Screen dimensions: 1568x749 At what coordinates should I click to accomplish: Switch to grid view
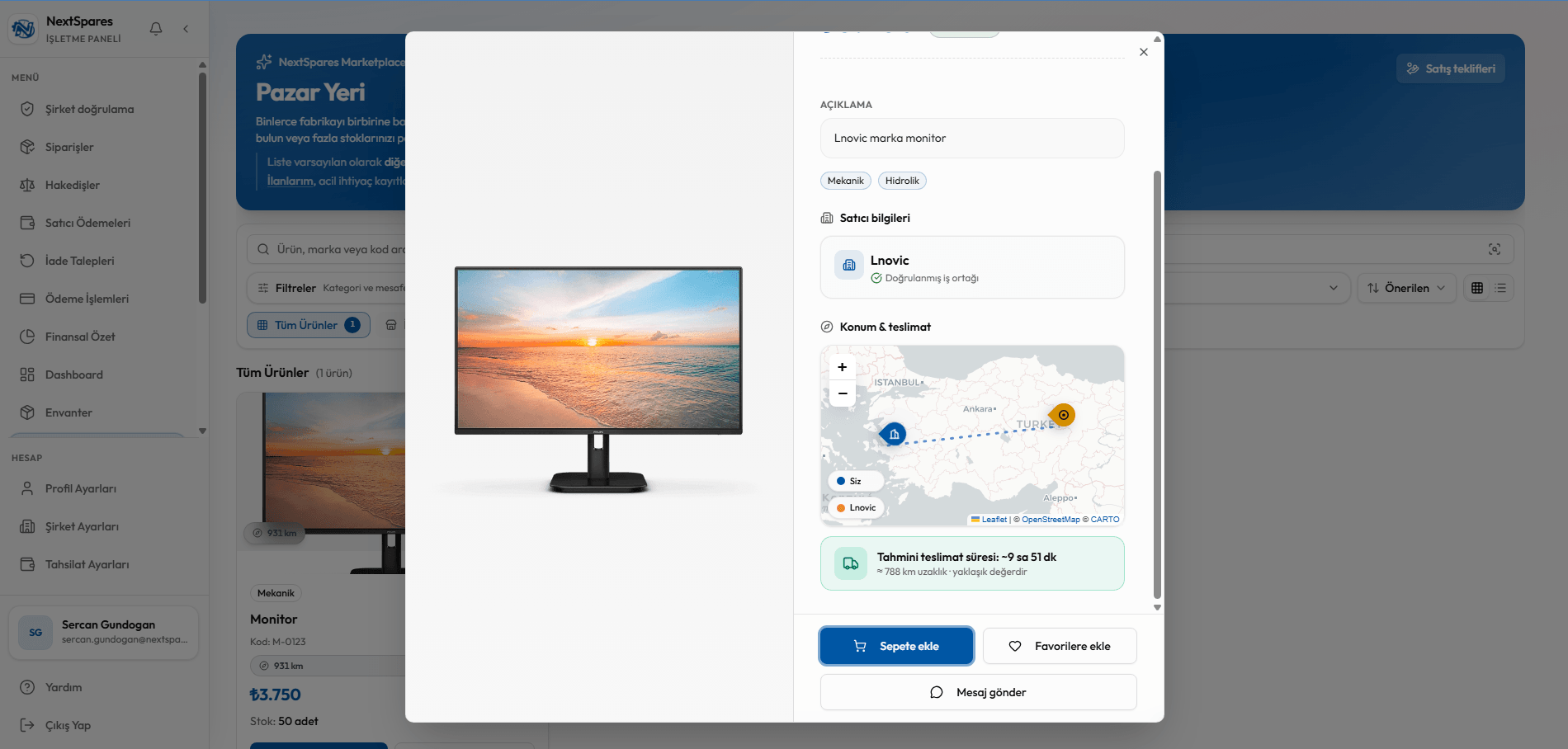pos(1477,288)
